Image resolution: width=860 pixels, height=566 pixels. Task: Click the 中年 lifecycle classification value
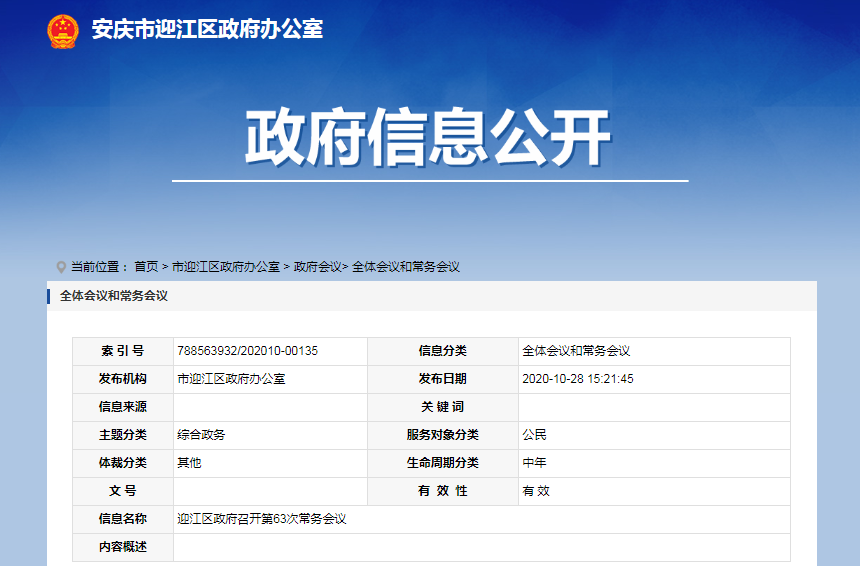(534, 463)
